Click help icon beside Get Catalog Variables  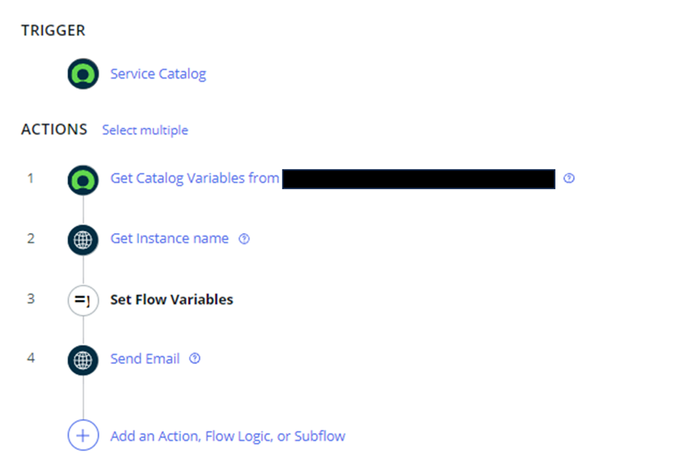point(568,178)
